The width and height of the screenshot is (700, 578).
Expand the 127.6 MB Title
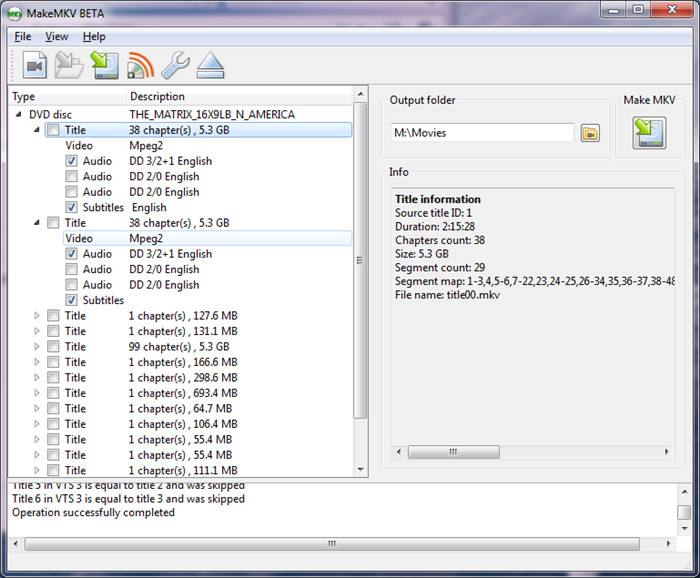coord(37,316)
